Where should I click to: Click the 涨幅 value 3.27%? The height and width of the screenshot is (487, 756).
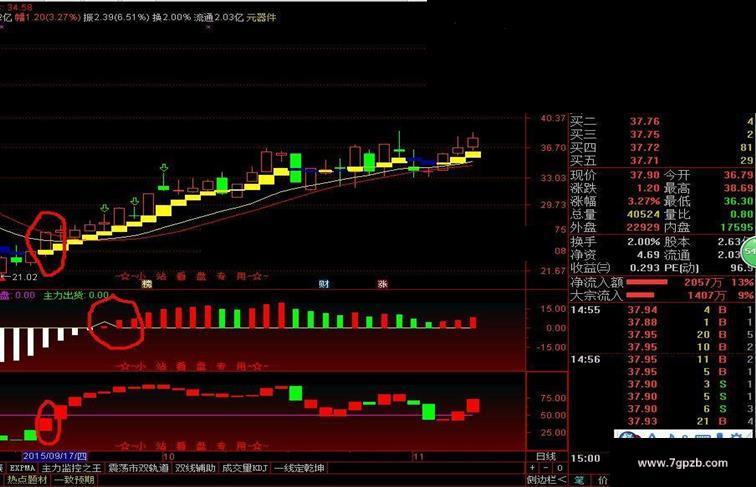(x=645, y=201)
